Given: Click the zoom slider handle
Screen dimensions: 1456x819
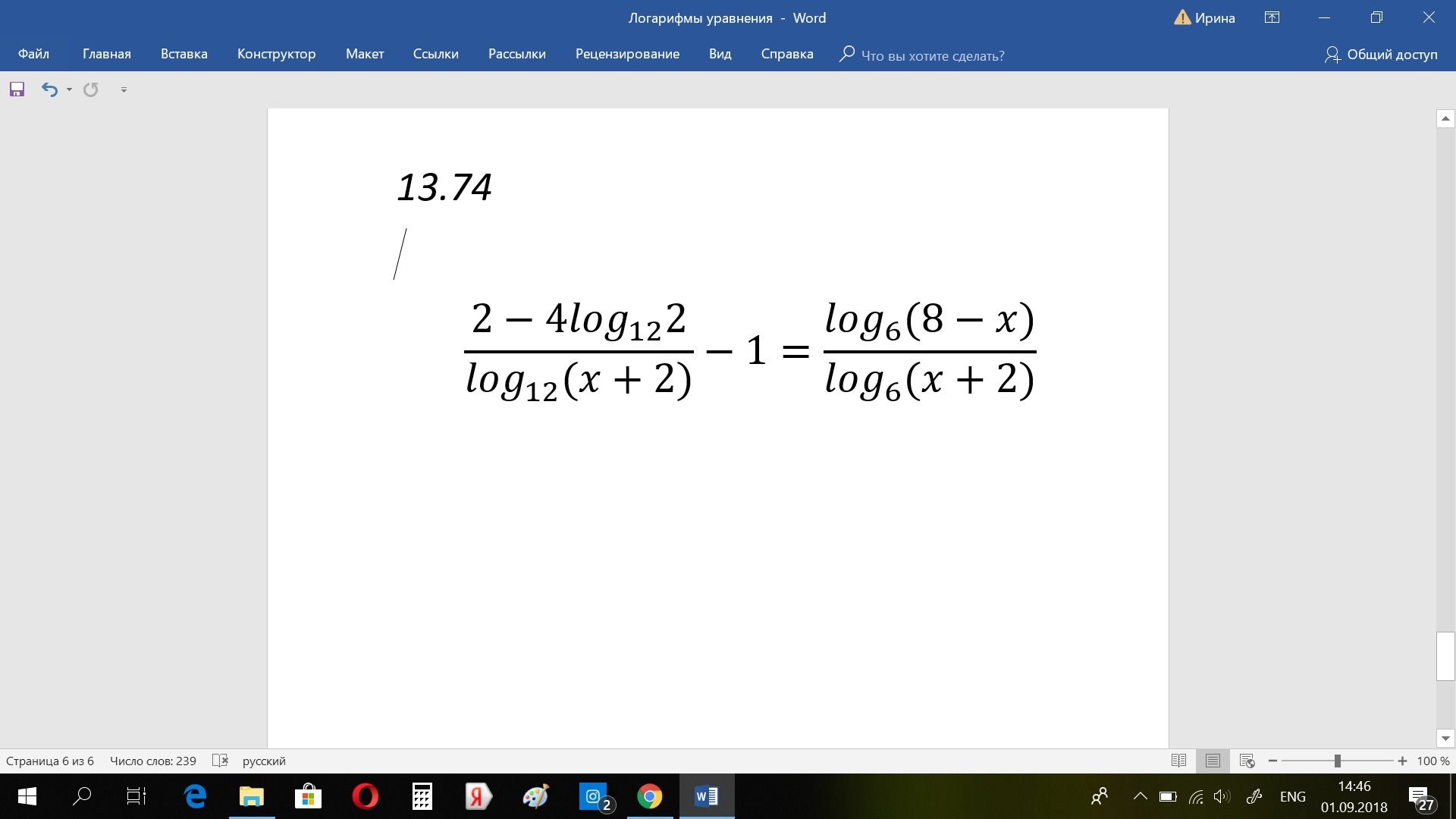Looking at the screenshot, I should pos(1338,761).
